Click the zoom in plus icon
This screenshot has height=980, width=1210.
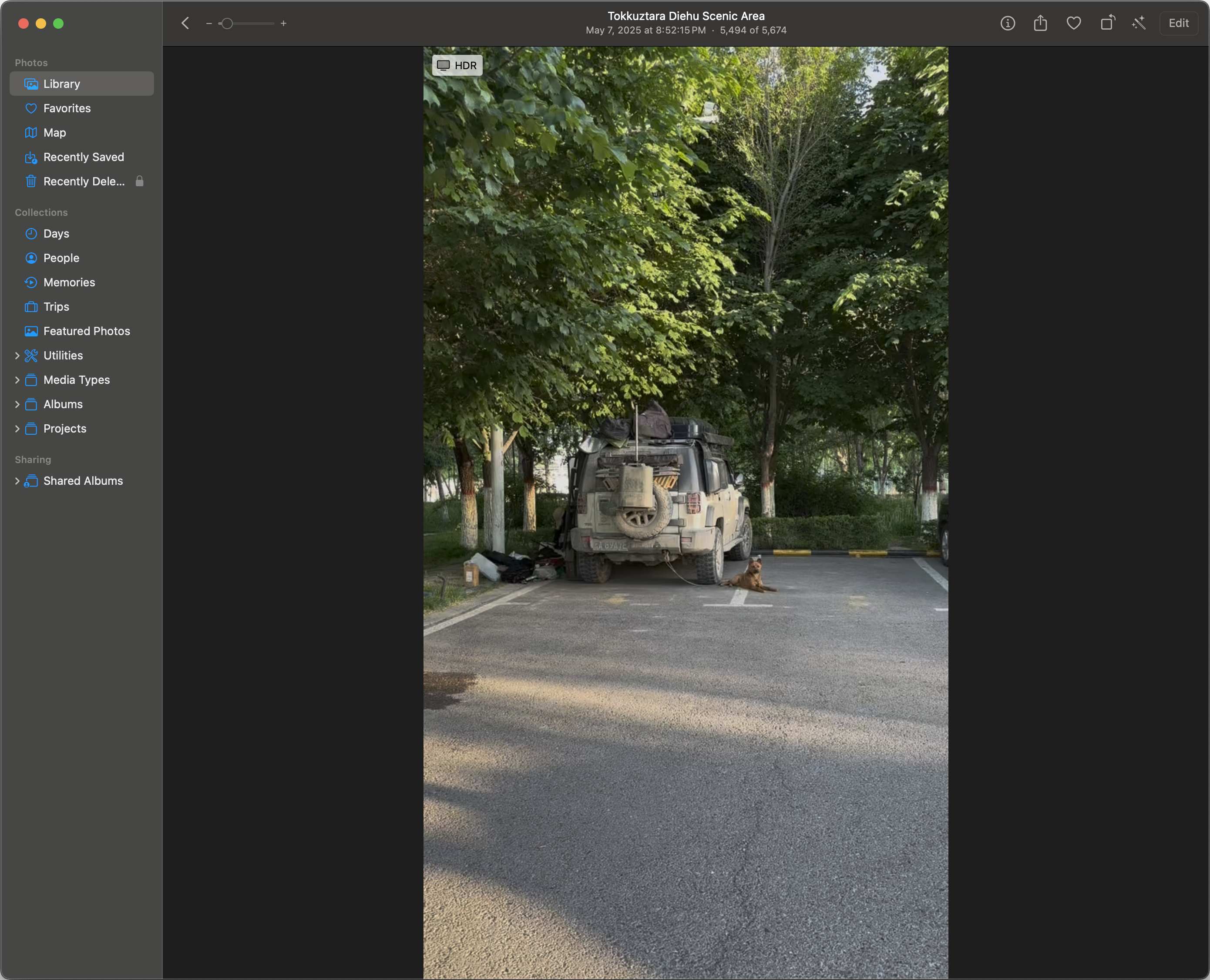tap(283, 23)
